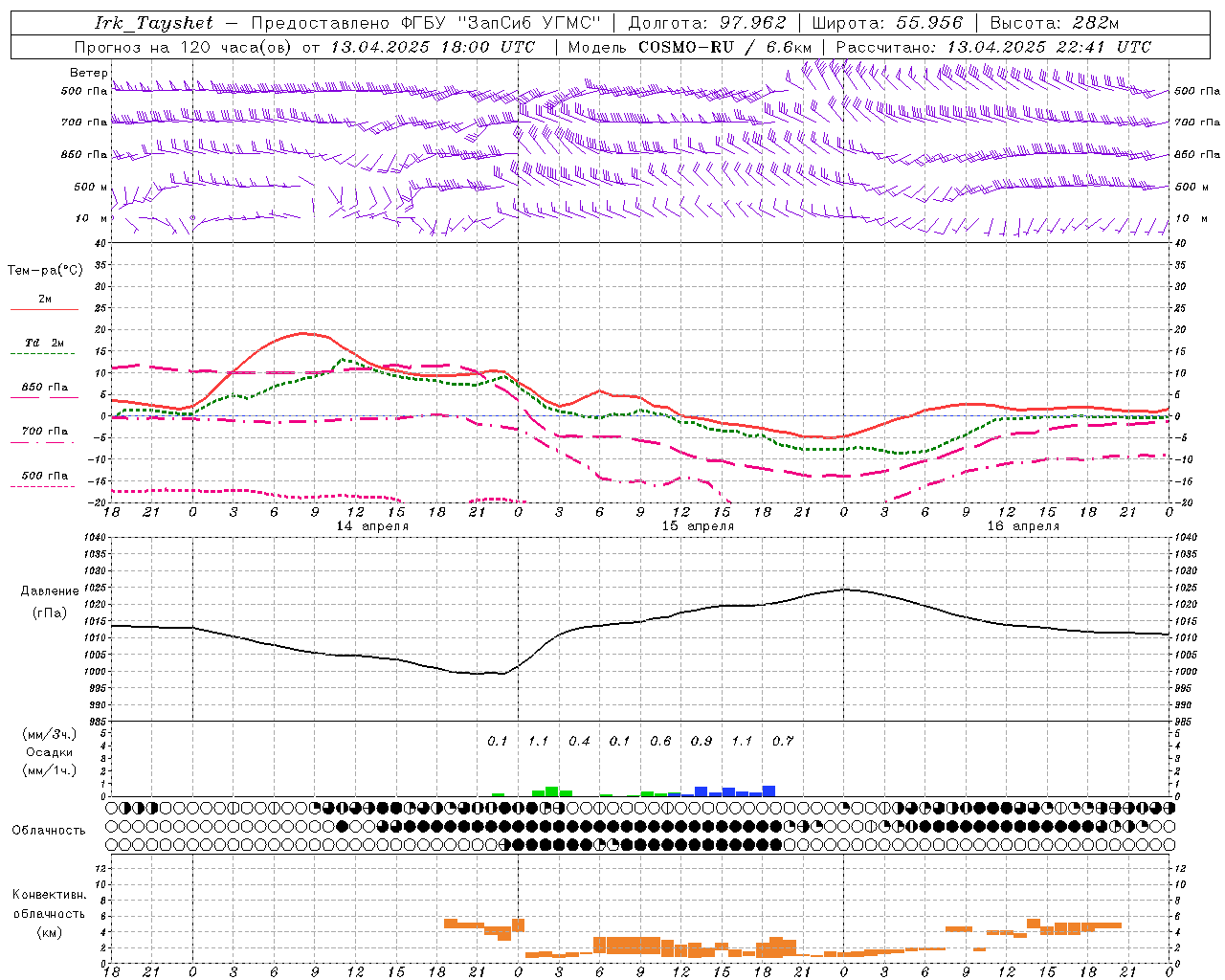This screenshot has height=980, width=1225.
Task: Click the (мм/3ч.) precipitation unit label
Action: pyautogui.click(x=50, y=734)
